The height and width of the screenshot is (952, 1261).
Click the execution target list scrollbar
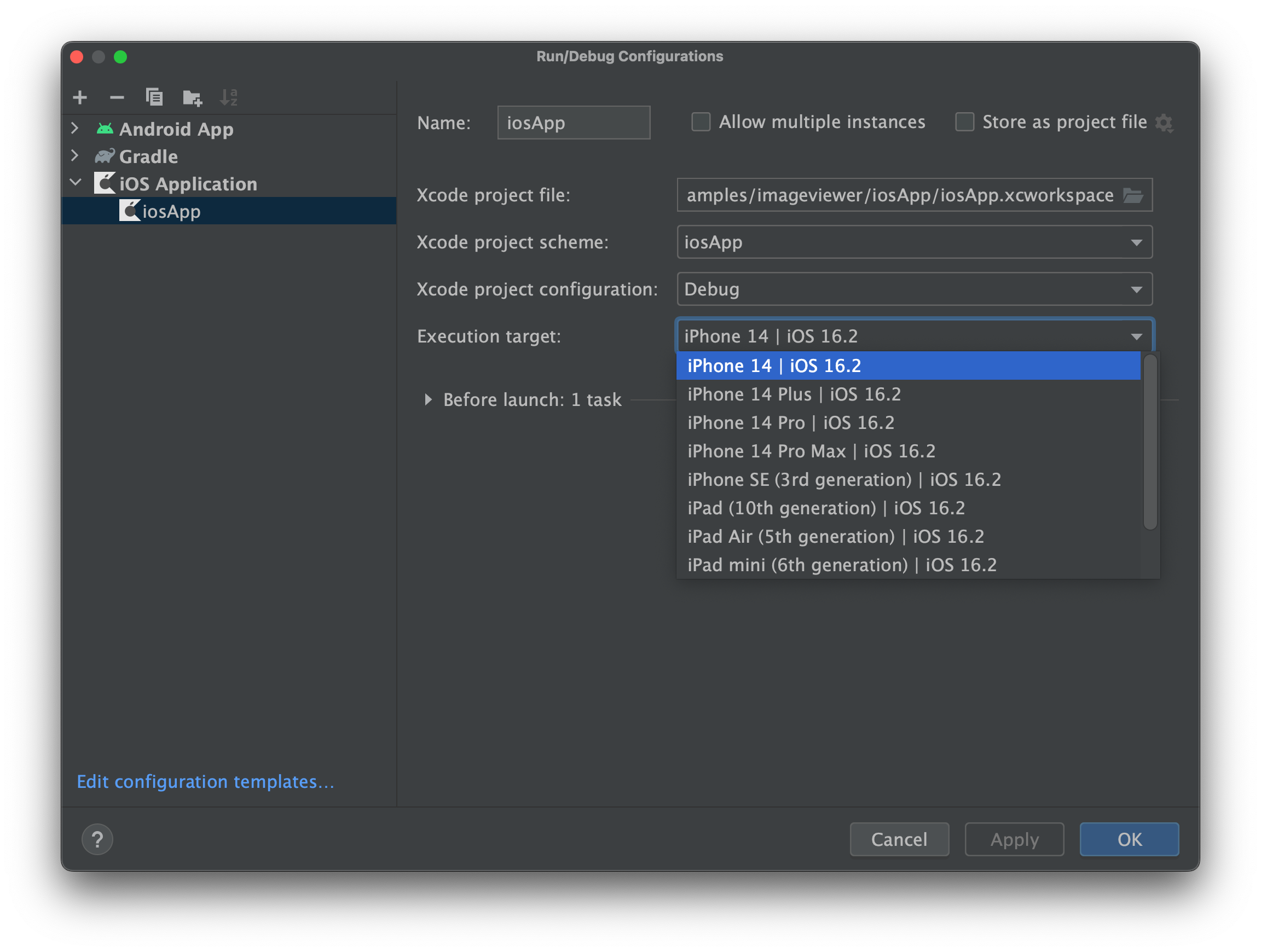pyautogui.click(x=1150, y=442)
